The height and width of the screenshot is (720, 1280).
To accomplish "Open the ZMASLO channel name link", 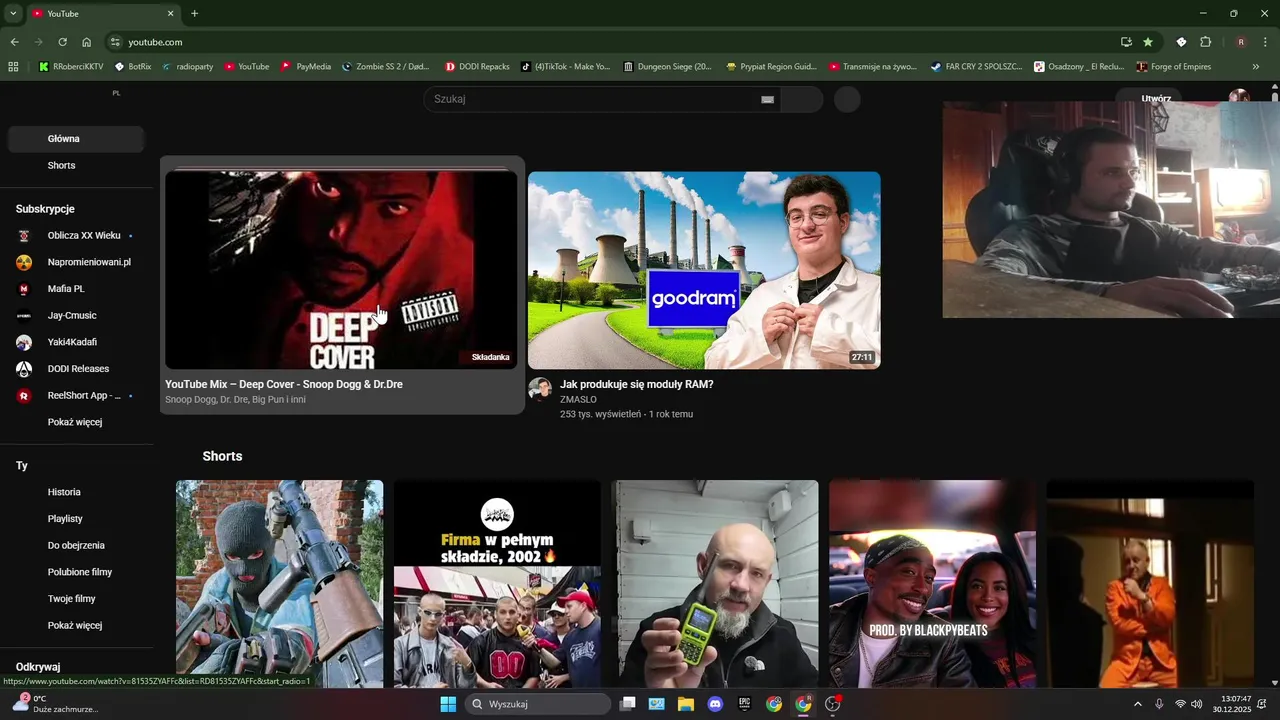I will click(578, 399).
